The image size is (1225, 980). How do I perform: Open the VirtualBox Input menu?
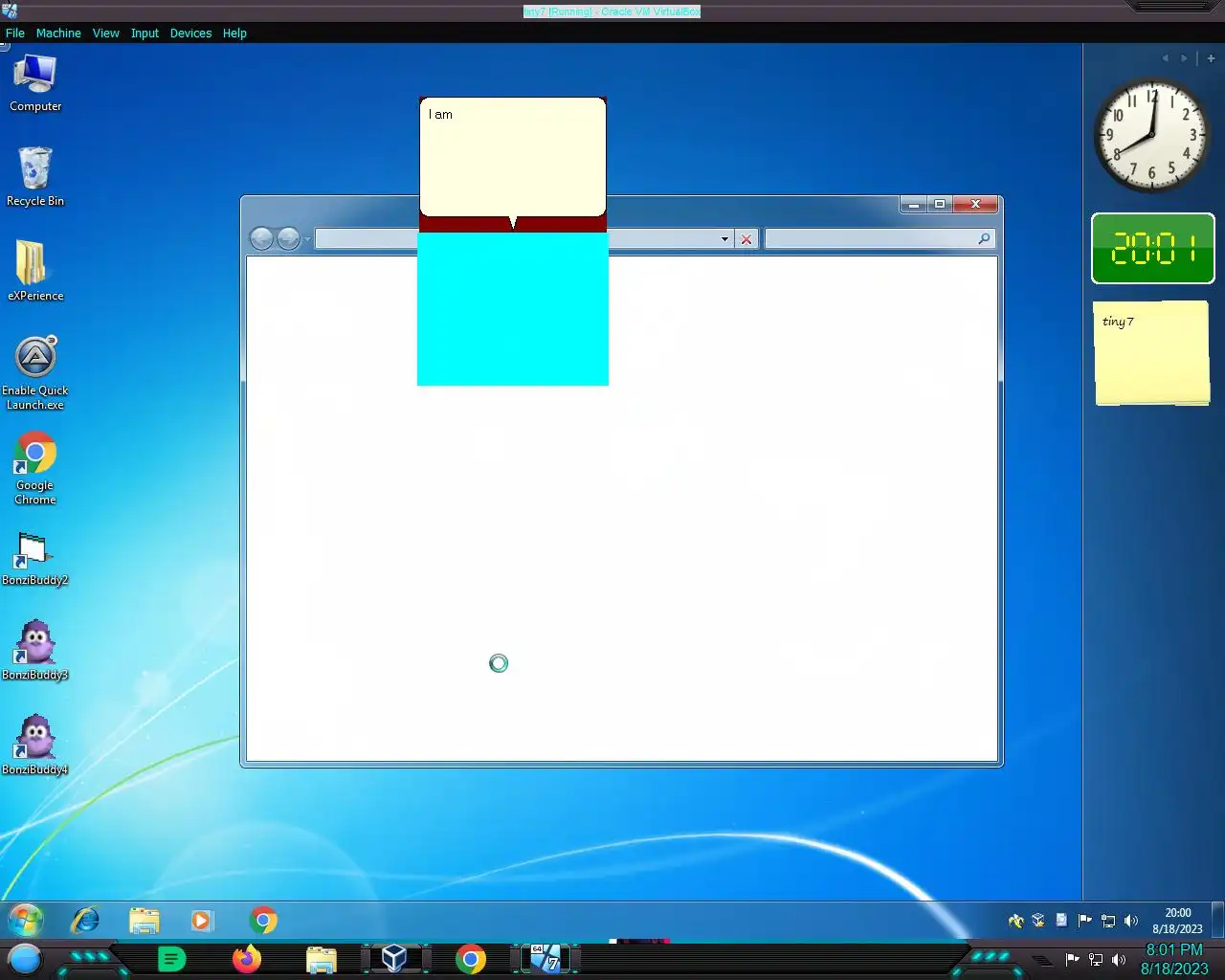pyautogui.click(x=145, y=33)
